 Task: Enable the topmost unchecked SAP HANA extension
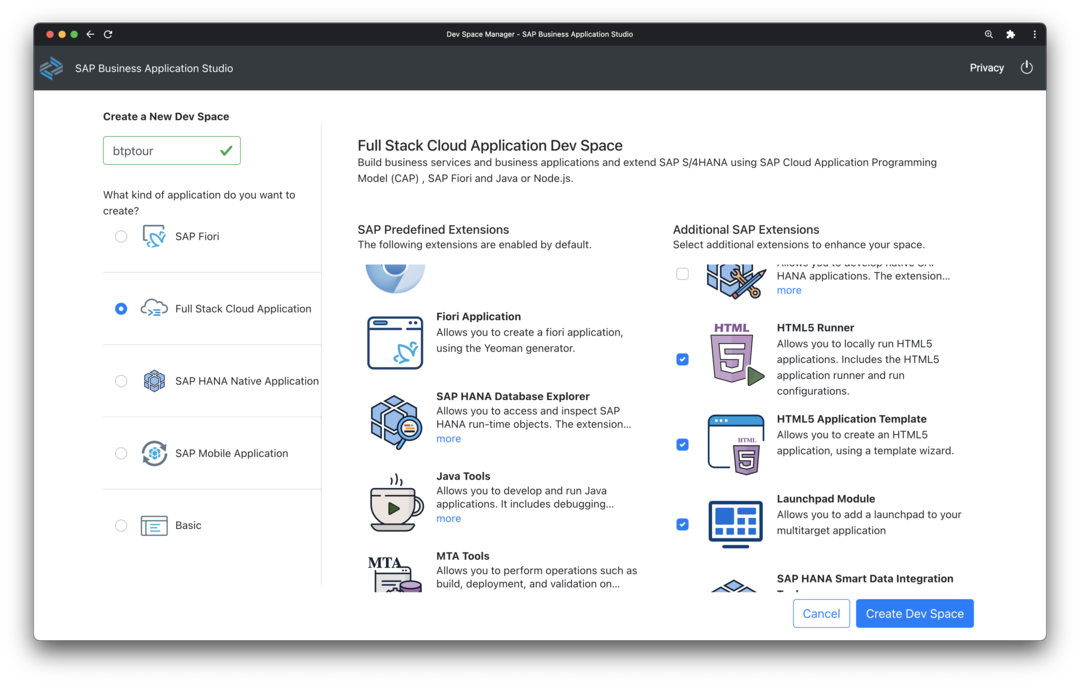tap(682, 273)
